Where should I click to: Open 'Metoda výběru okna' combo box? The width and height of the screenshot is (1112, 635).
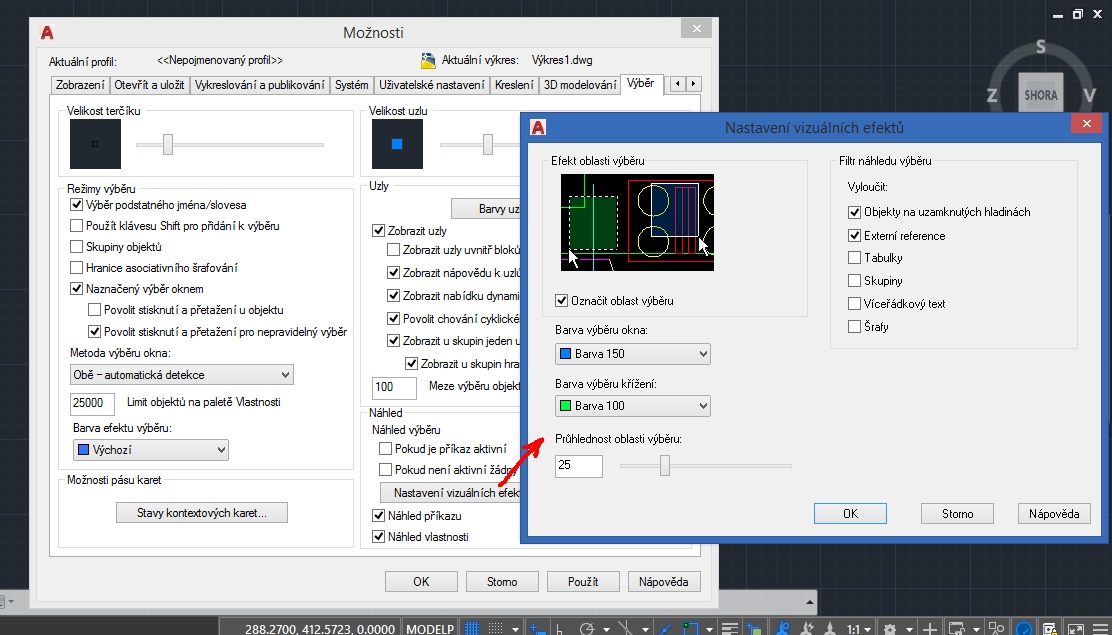[181, 375]
